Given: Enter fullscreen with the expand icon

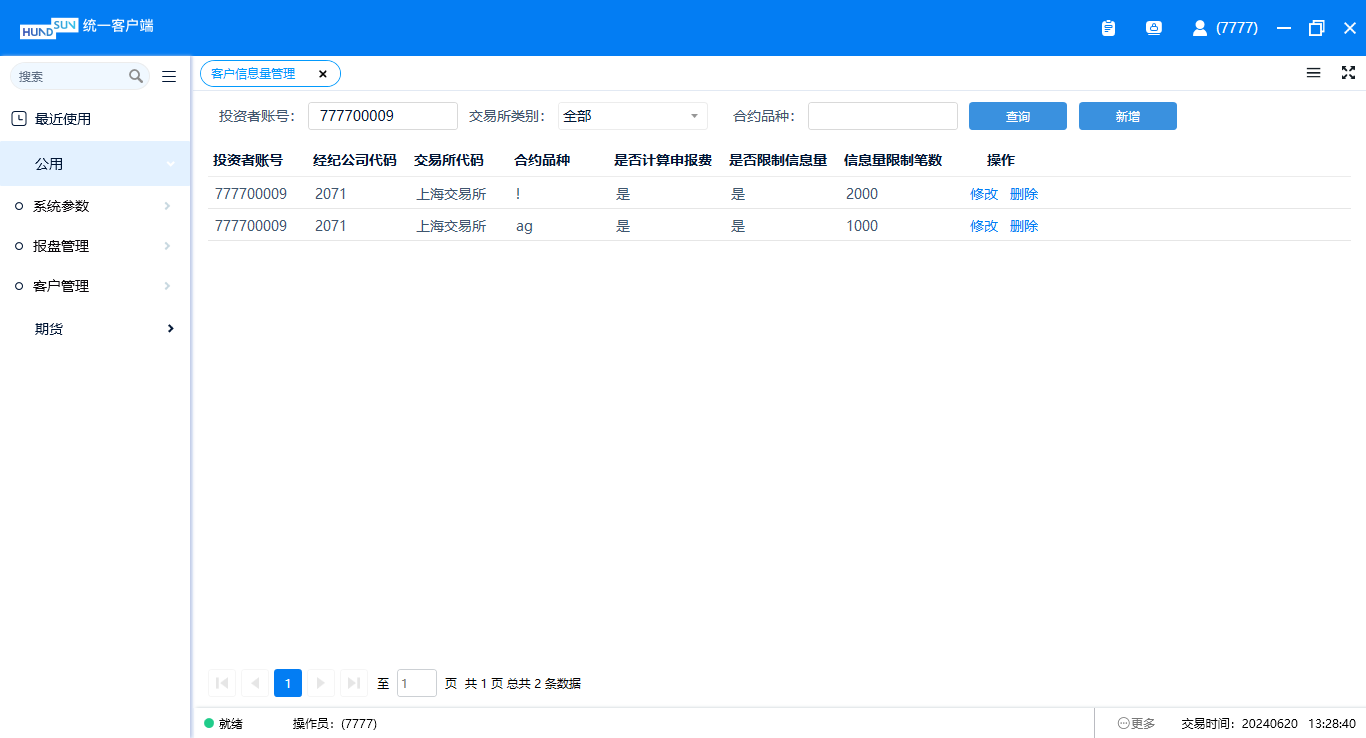Looking at the screenshot, I should pos(1348,73).
